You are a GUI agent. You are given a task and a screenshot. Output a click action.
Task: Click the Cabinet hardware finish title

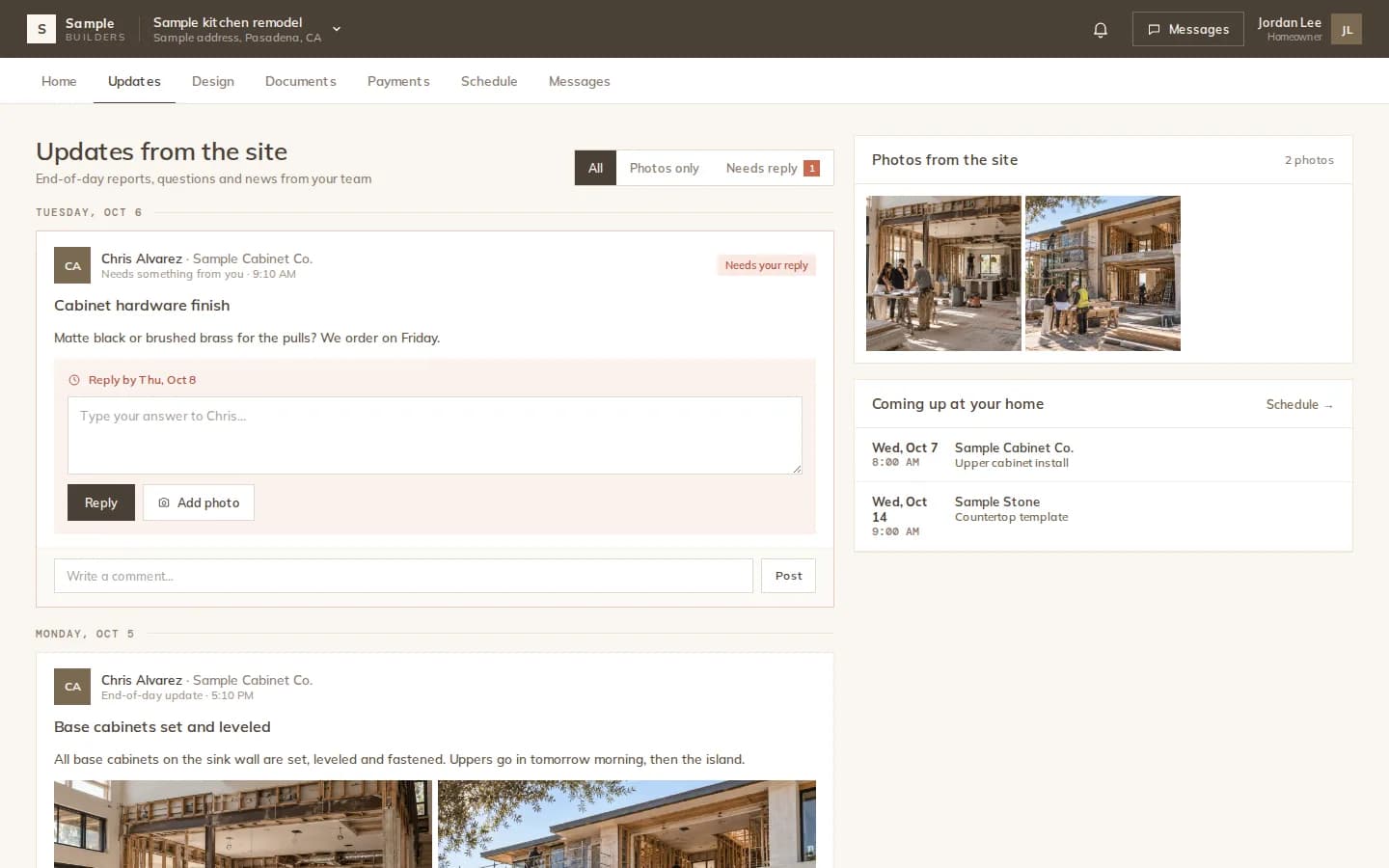[x=142, y=305]
